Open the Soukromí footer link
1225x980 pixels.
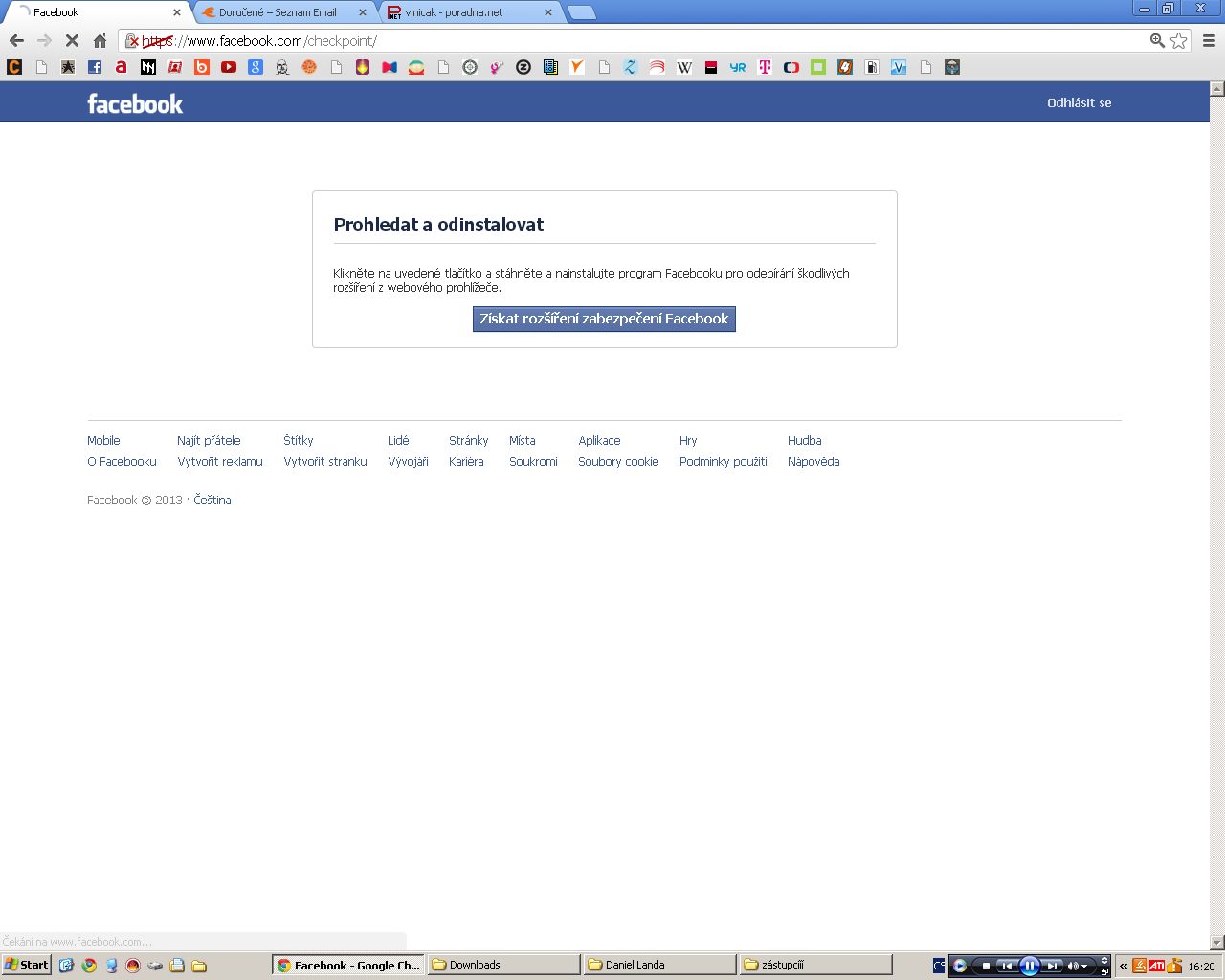click(x=533, y=462)
